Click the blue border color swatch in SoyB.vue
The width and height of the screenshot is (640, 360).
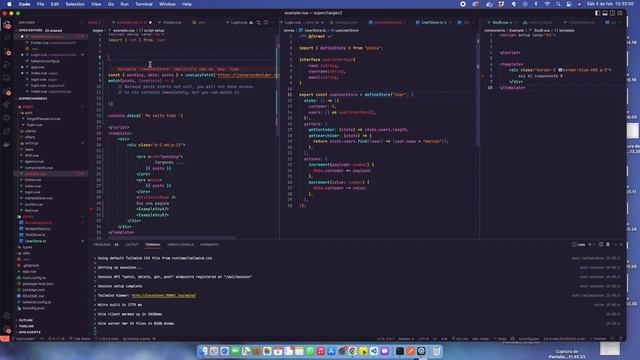click(560, 70)
